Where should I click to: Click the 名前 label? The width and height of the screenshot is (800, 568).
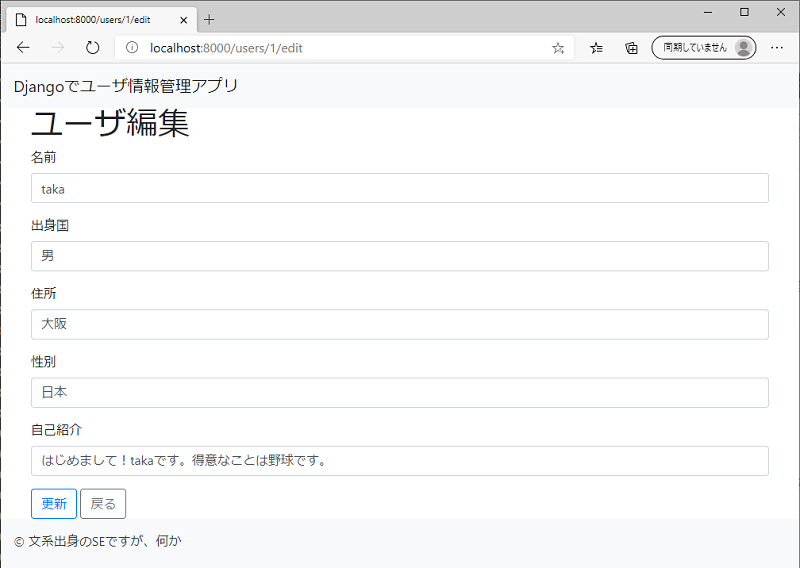[43, 157]
